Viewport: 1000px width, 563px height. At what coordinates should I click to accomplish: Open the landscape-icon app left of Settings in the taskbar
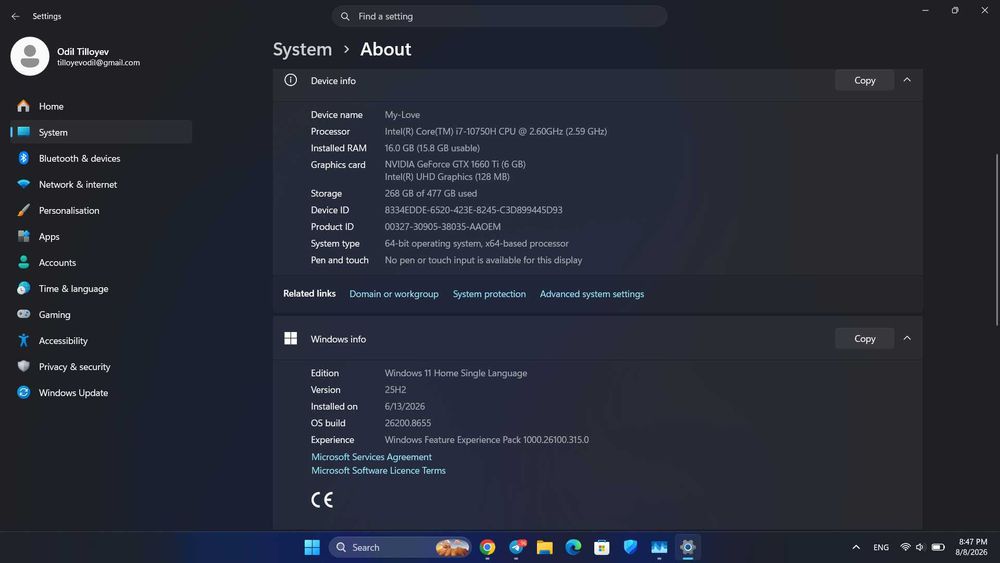[659, 547]
